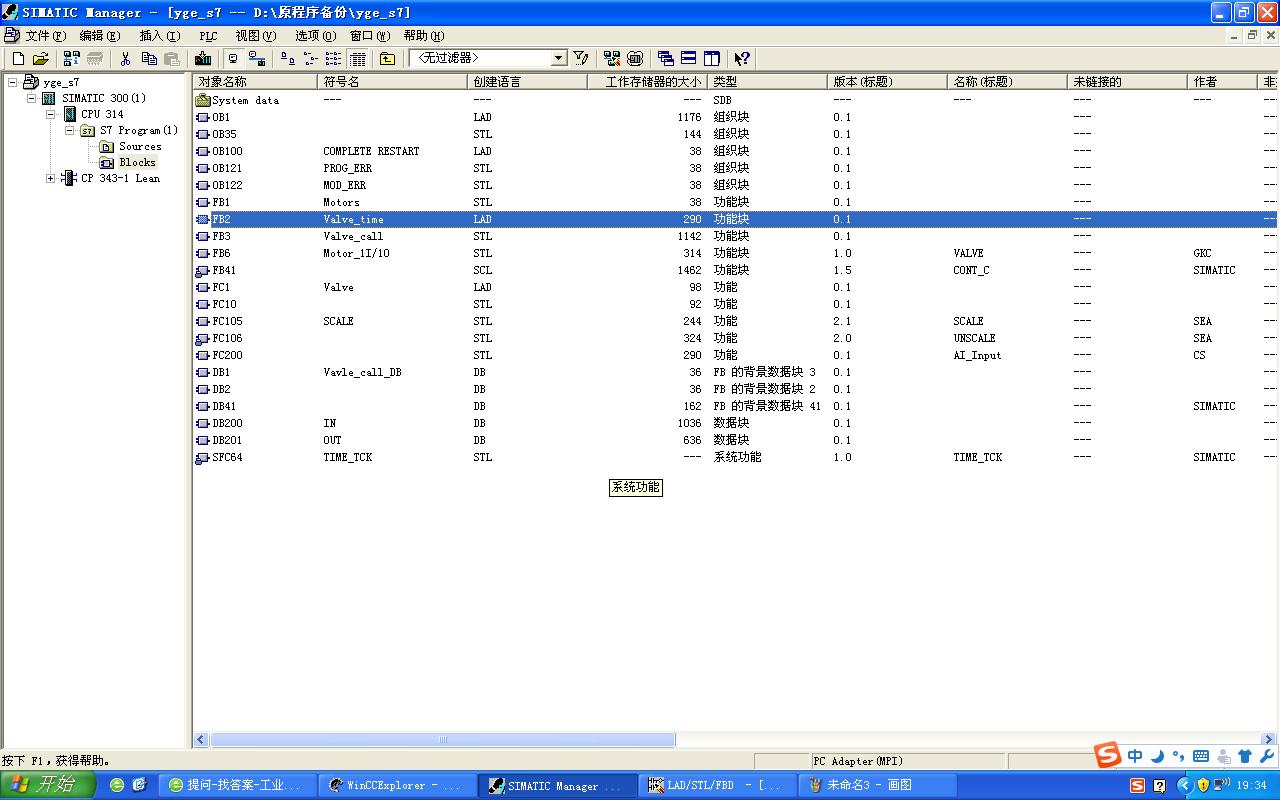Collapse the S7 Program(1) tree node
1280x800 pixels.
click(x=70, y=130)
